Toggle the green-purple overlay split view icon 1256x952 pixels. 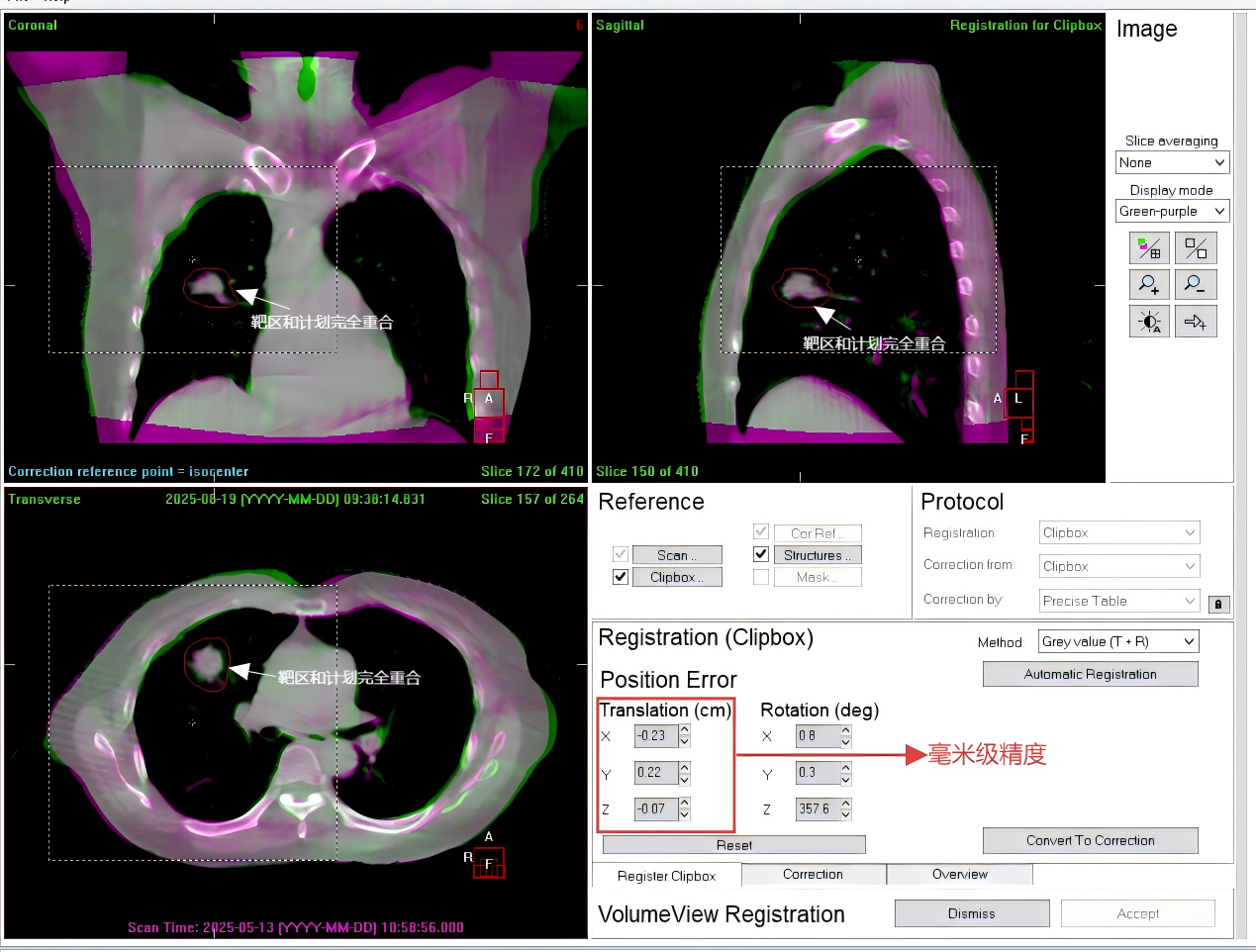click(1149, 248)
